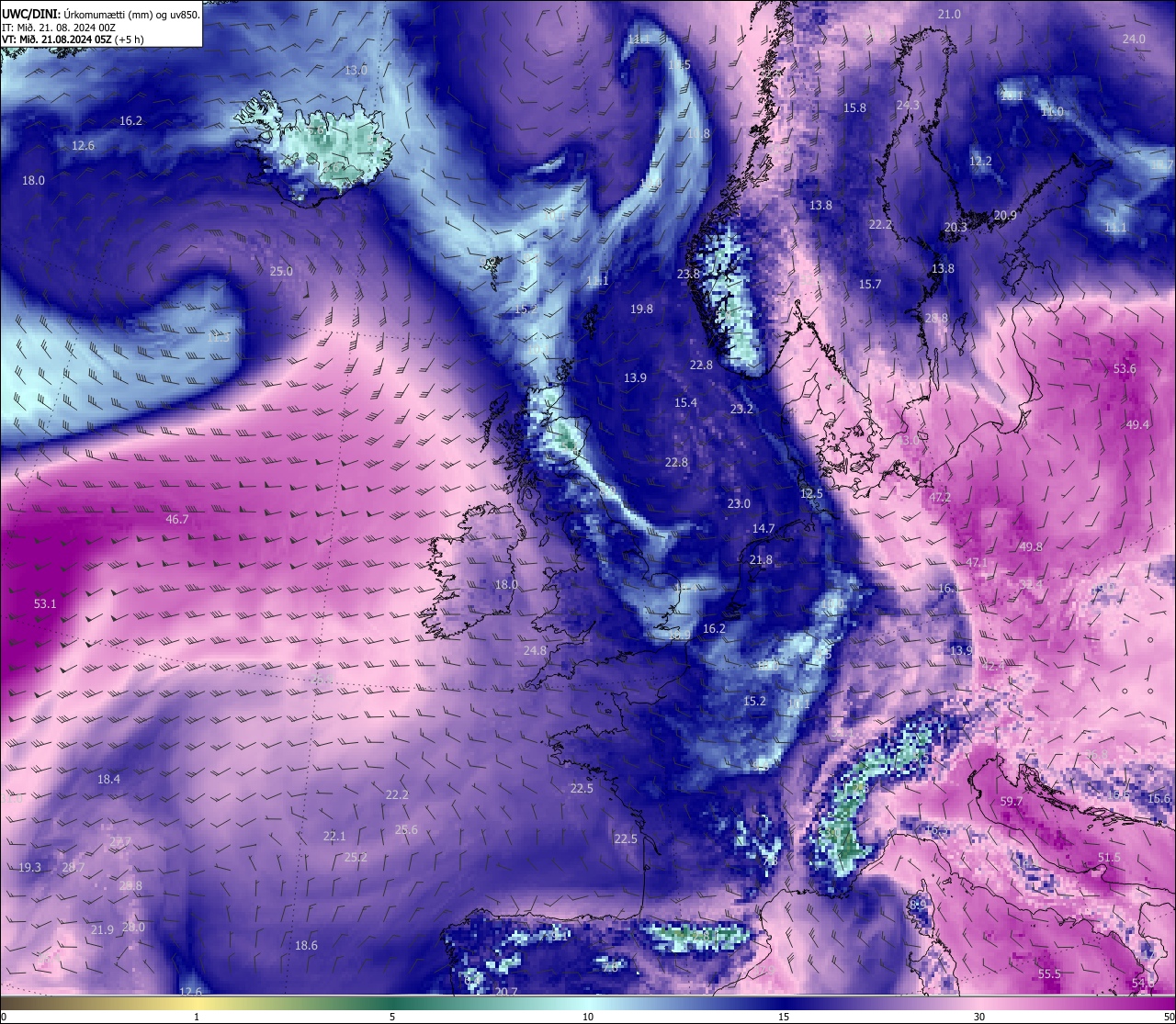Click the value 24.8 south of Ireland
1176x1024 pixels.
pos(535,651)
